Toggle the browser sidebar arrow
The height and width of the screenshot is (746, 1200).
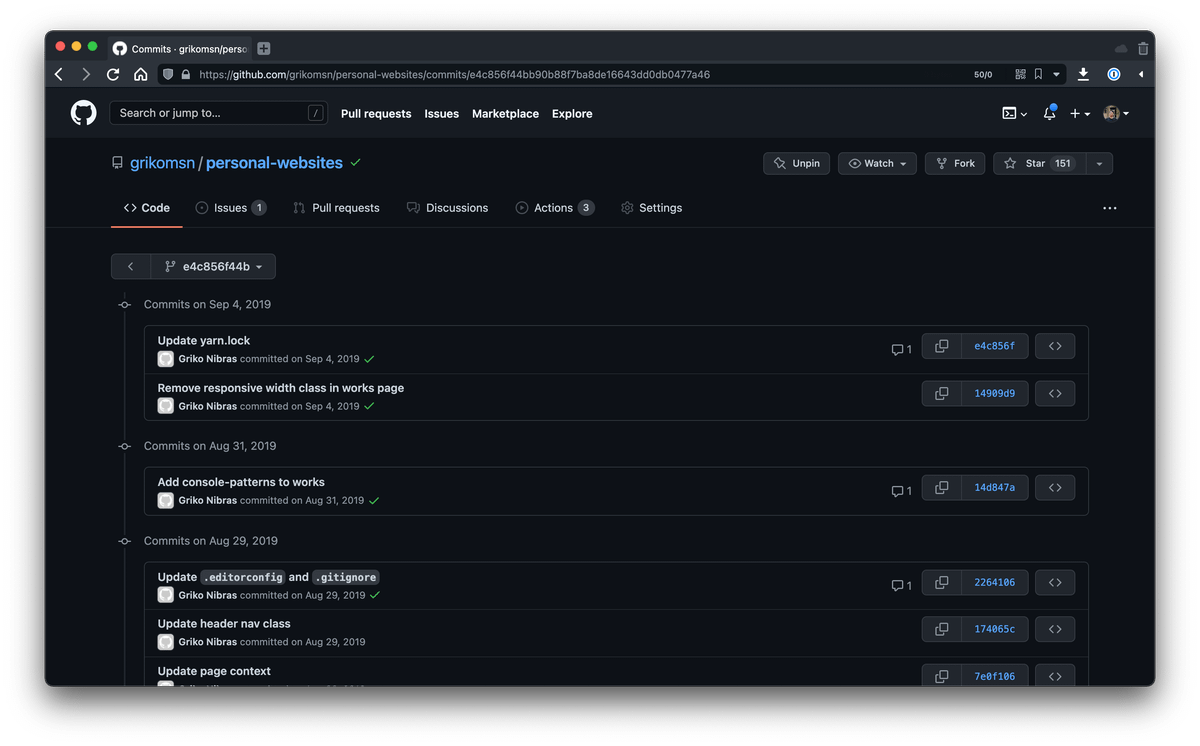pos(1141,74)
